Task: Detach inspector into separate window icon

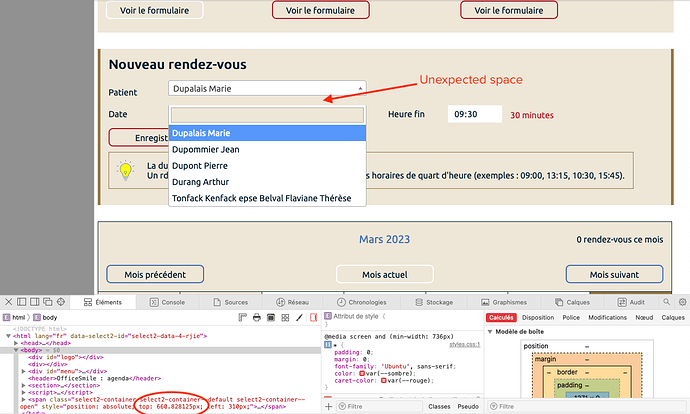Action: point(48,302)
